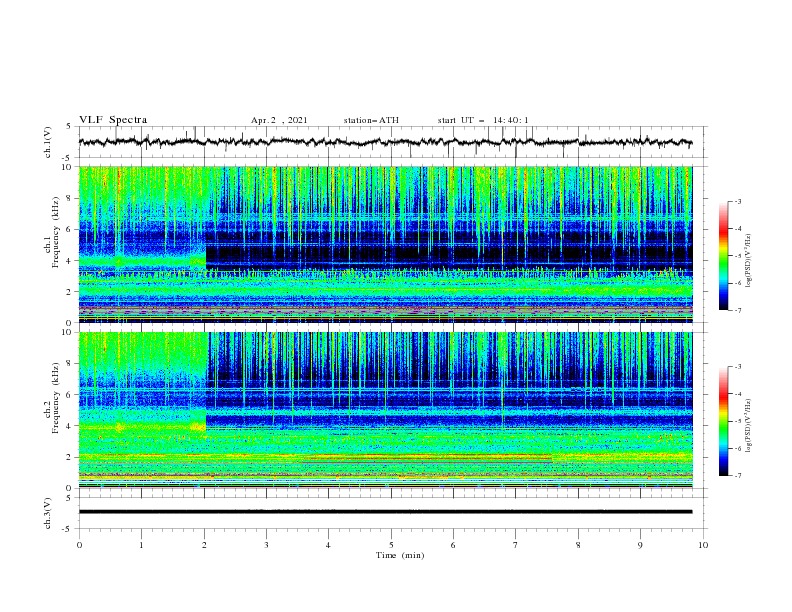Click the "-5" label on upper color bar
Image resolution: width=792 pixels, height=612 pixels.
click(738, 256)
